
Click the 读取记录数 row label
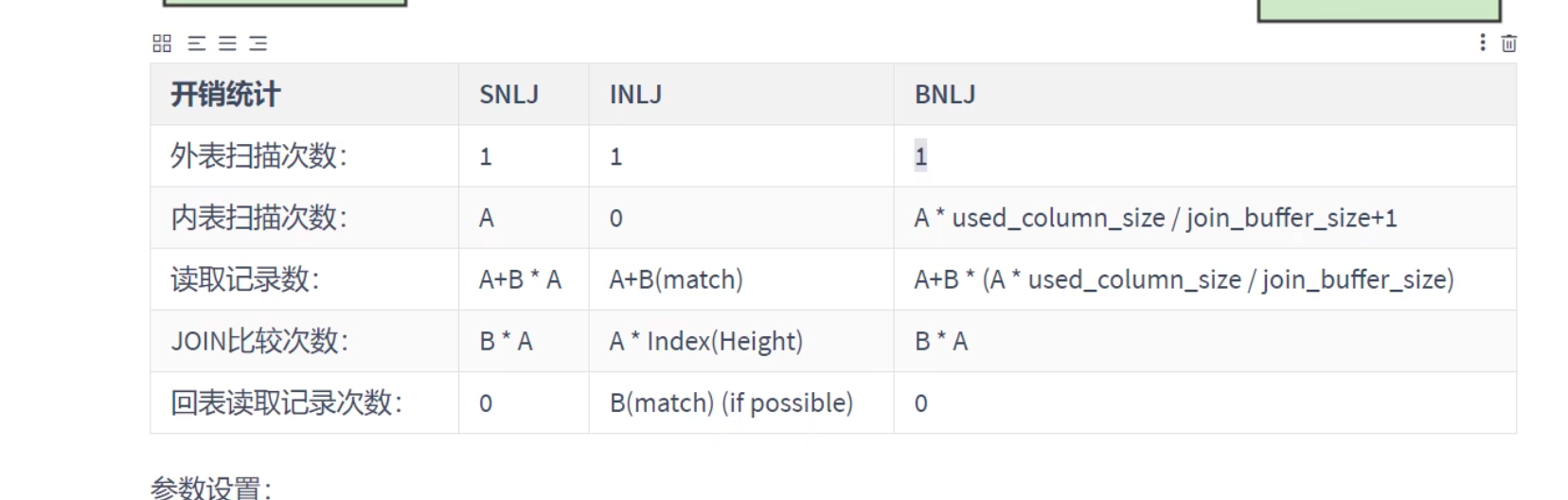[x=244, y=279]
